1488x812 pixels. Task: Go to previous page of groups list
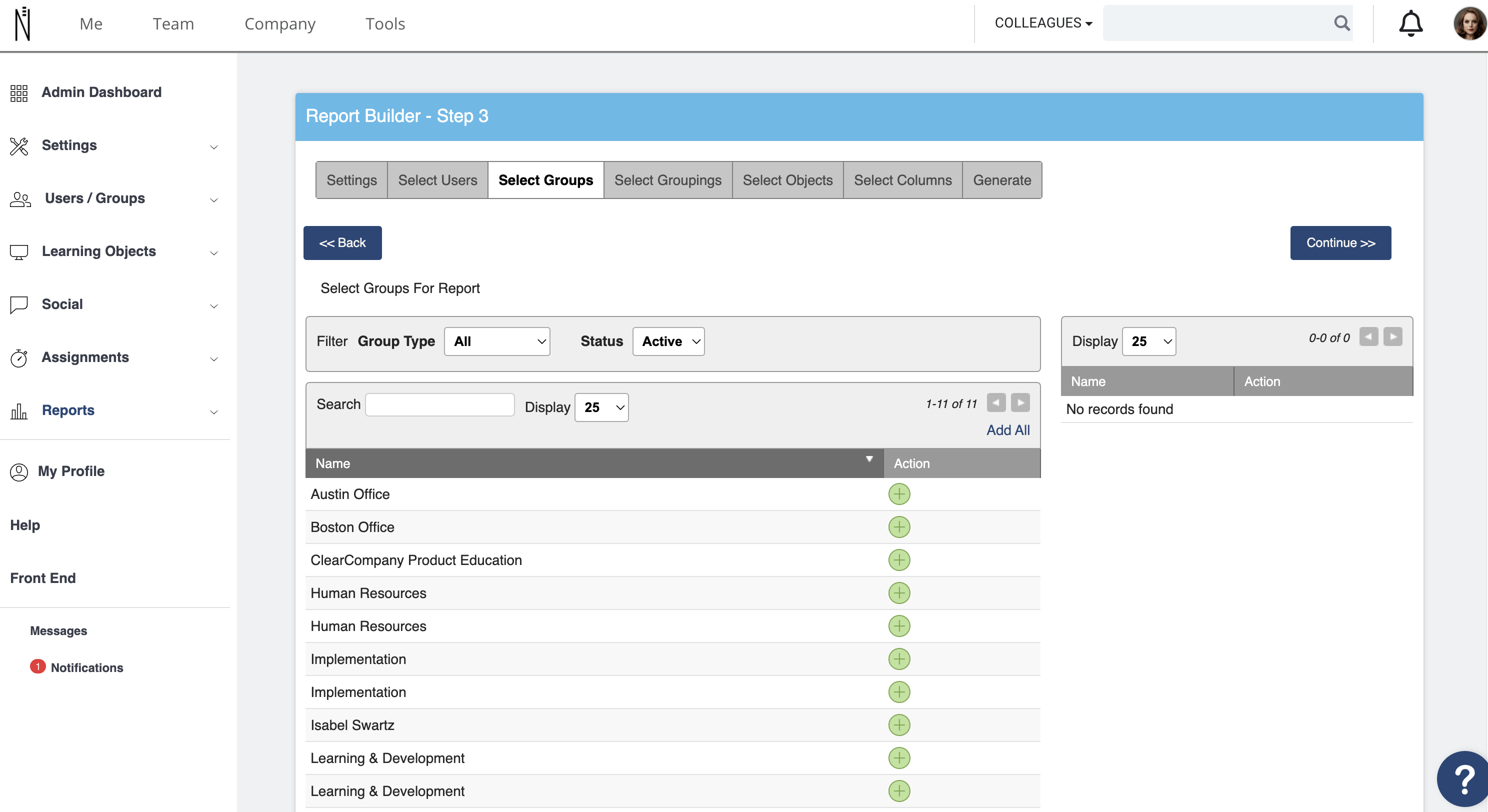coord(996,402)
